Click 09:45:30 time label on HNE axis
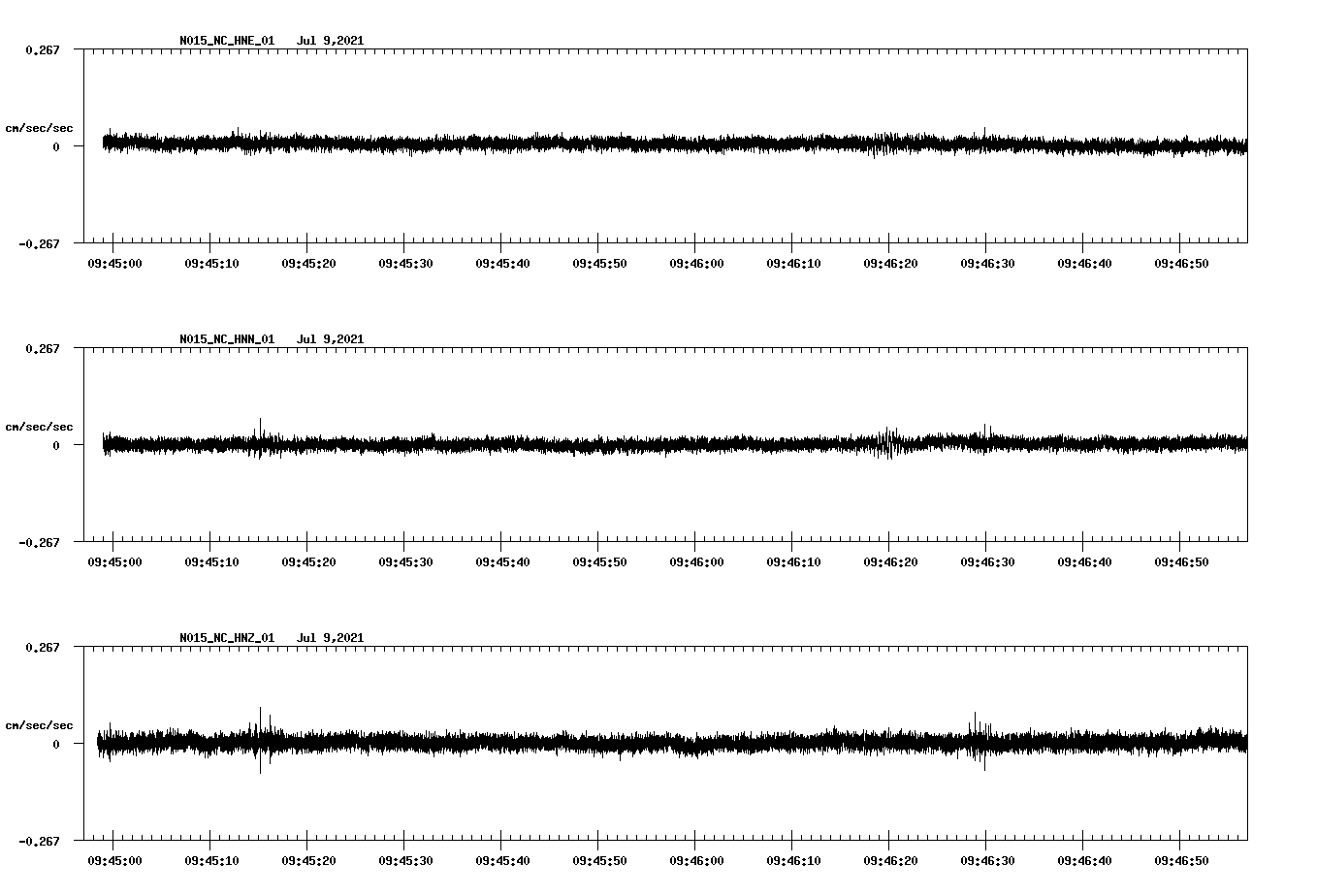This screenshot has height=896, width=1317. 405,263
